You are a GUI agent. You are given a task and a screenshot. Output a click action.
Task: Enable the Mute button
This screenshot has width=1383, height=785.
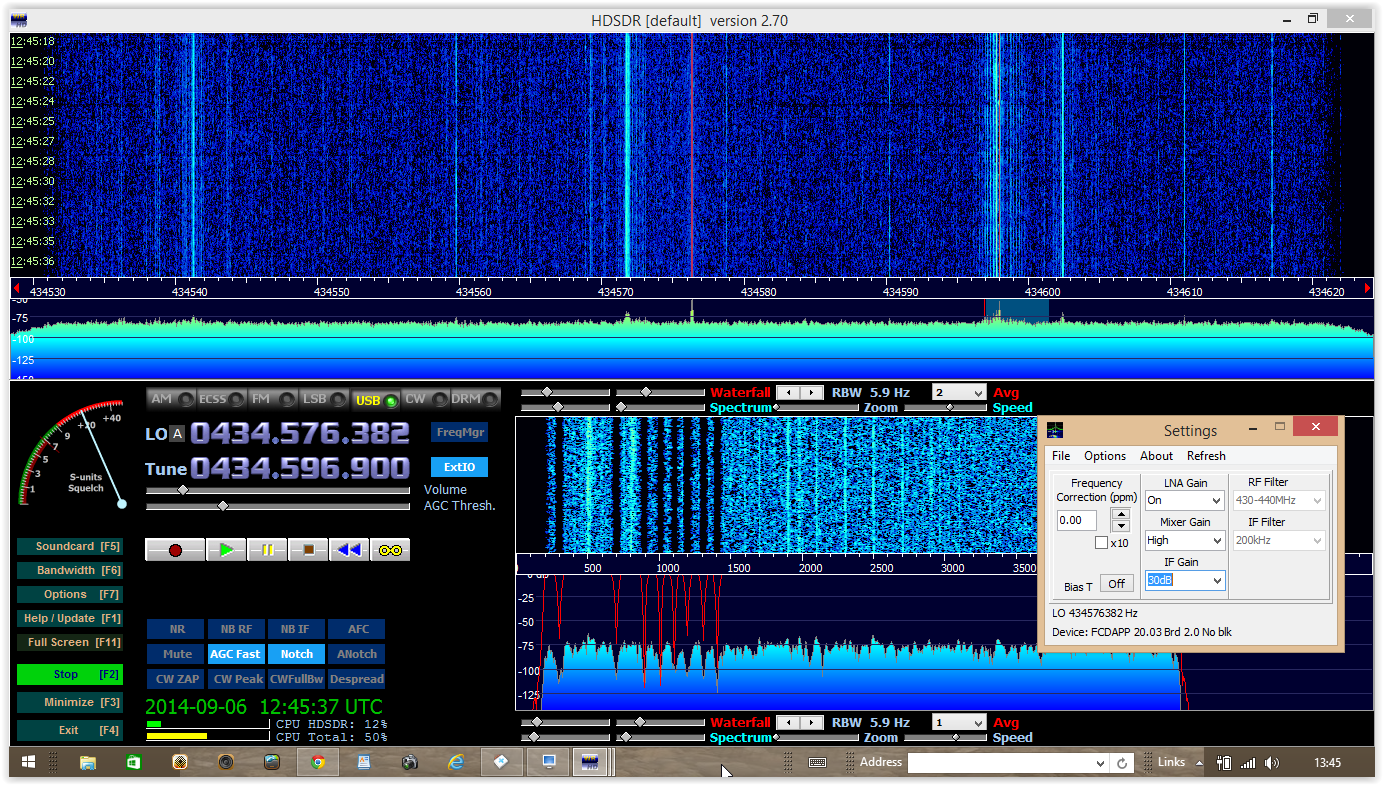[x=177, y=654]
